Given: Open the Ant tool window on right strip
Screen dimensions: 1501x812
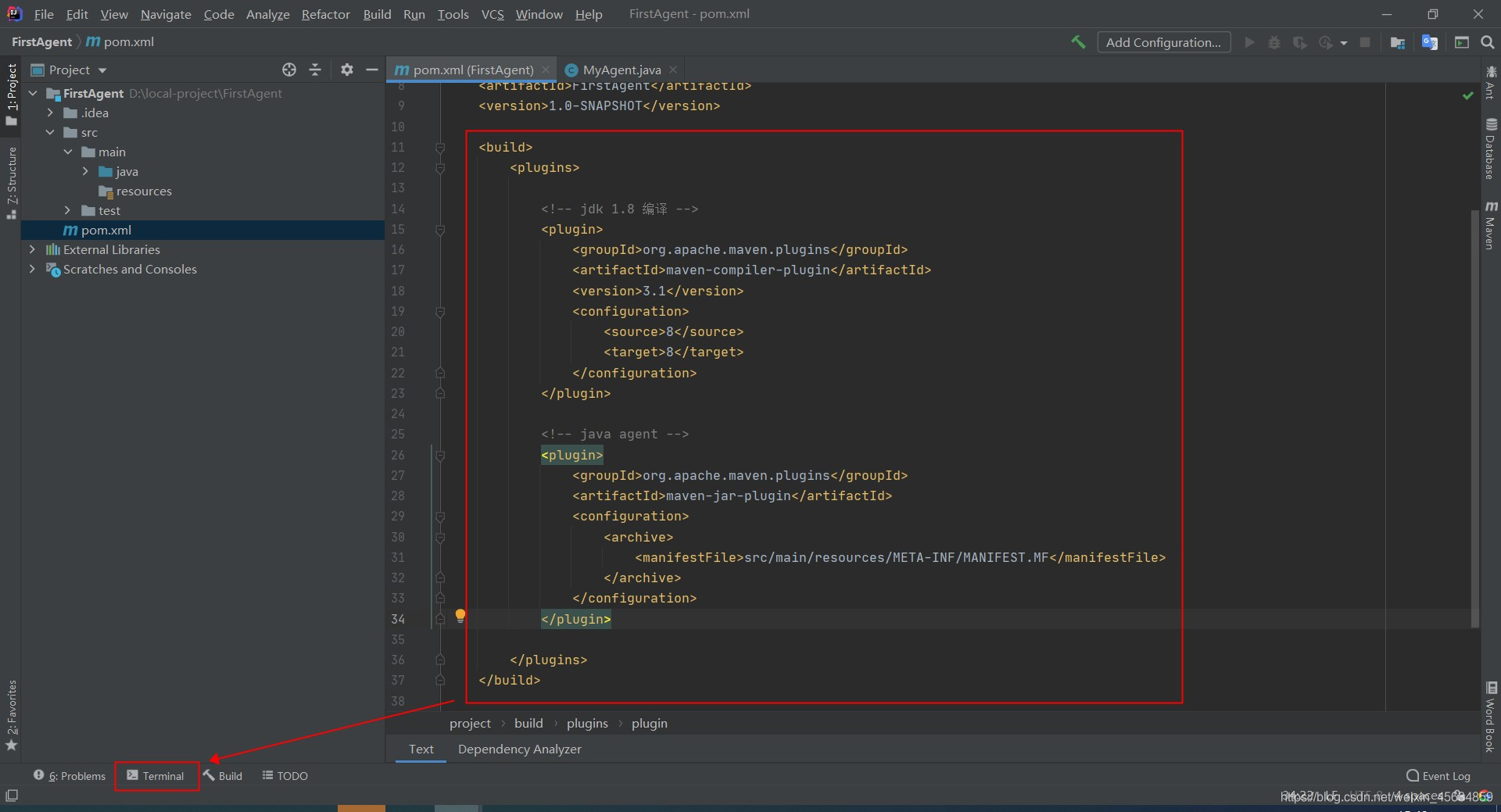Looking at the screenshot, I should (x=1491, y=83).
